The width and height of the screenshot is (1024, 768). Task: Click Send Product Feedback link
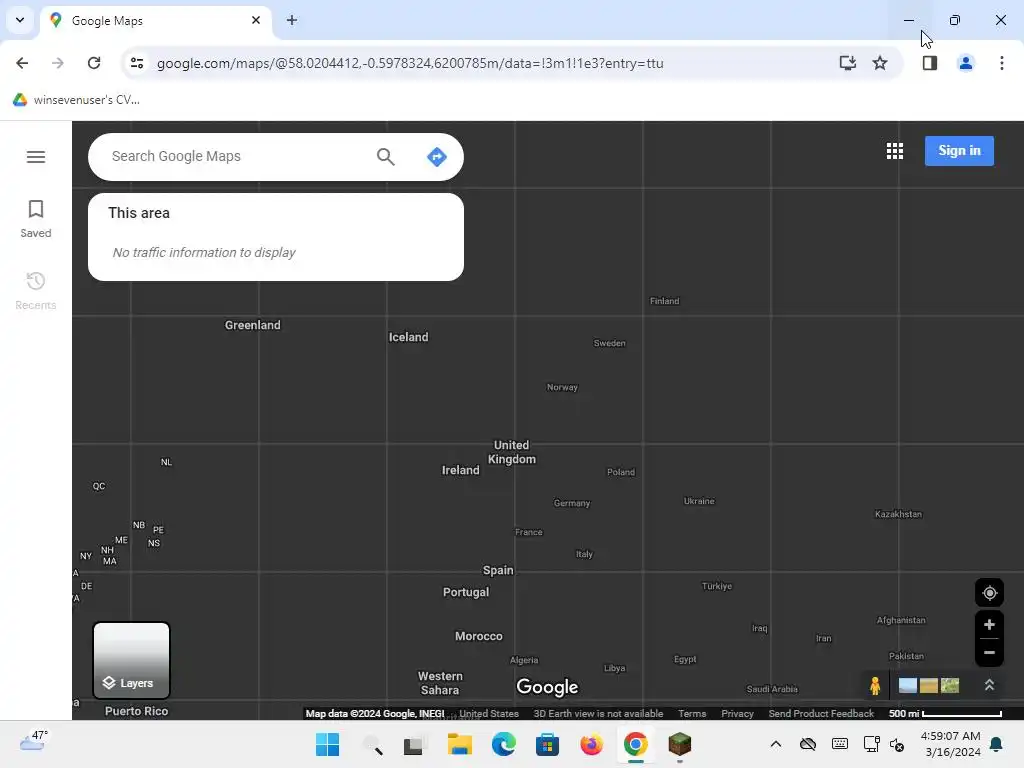point(821,714)
